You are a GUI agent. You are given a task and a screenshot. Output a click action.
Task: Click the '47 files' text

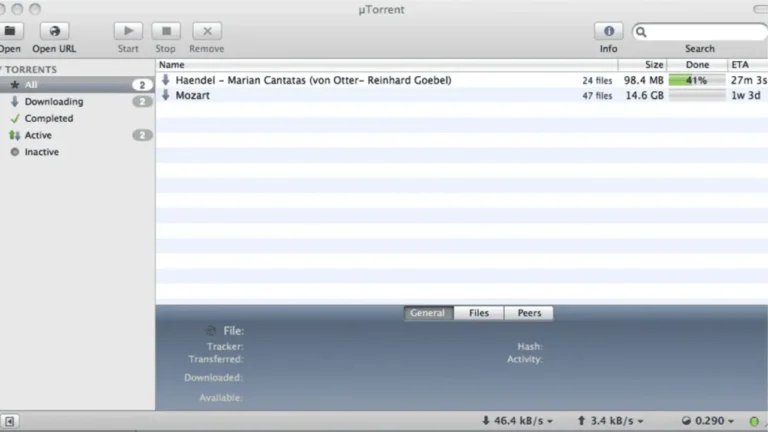pyautogui.click(x=597, y=96)
